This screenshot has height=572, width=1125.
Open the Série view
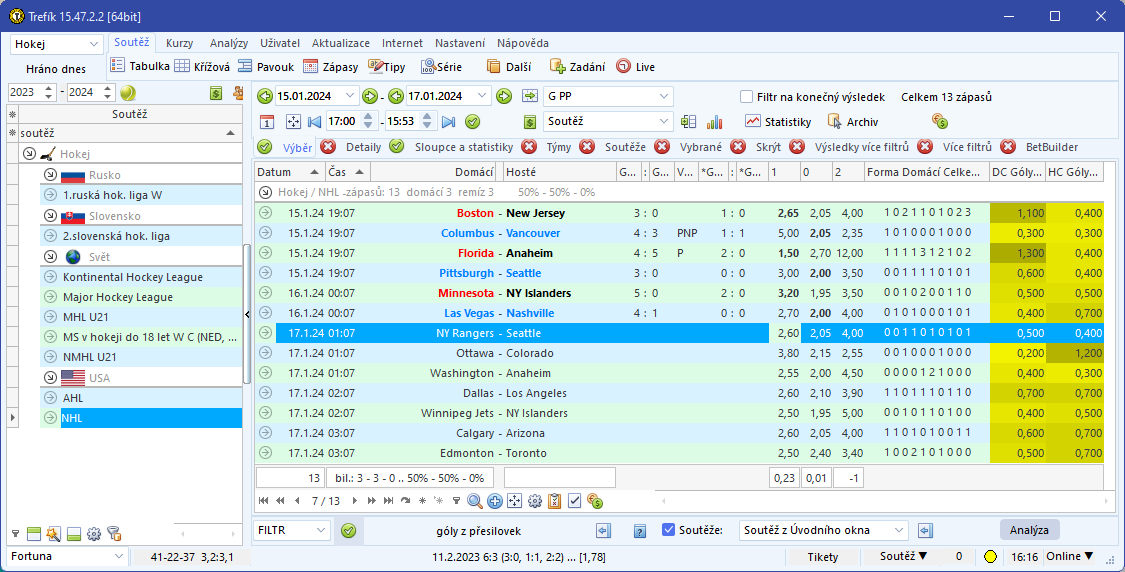click(x=441, y=67)
